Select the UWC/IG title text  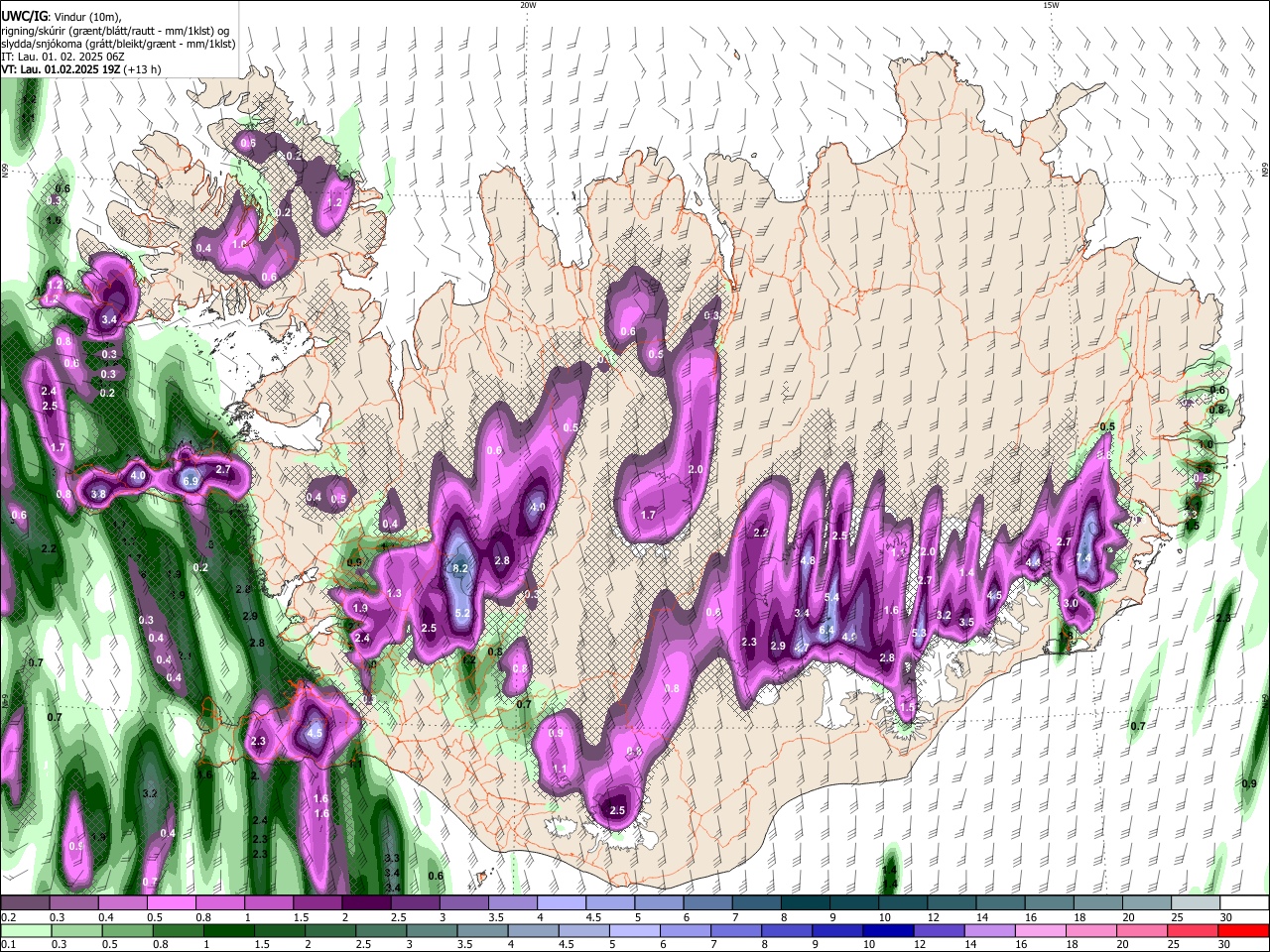pos(24,16)
